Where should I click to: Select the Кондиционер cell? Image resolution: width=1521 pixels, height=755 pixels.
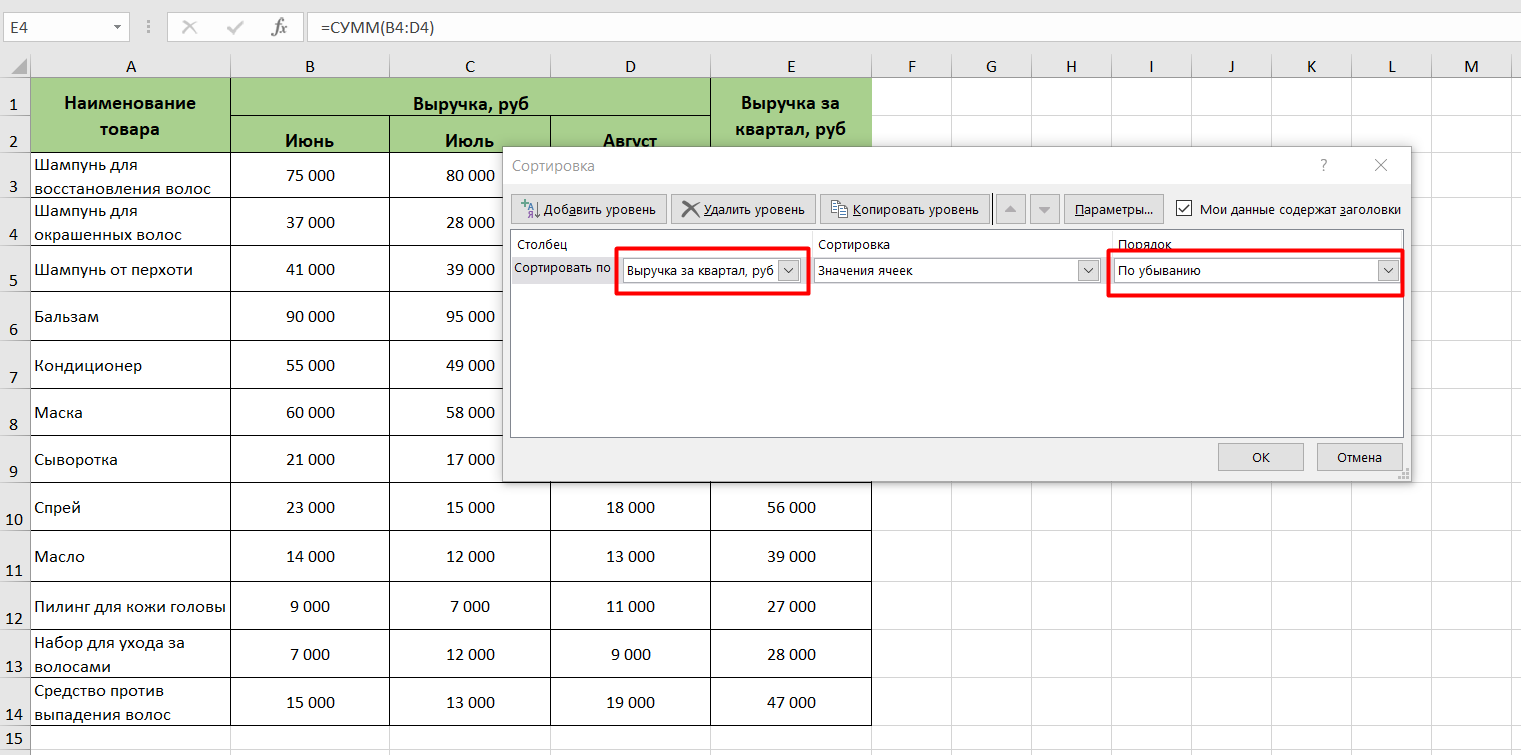[x=130, y=365]
